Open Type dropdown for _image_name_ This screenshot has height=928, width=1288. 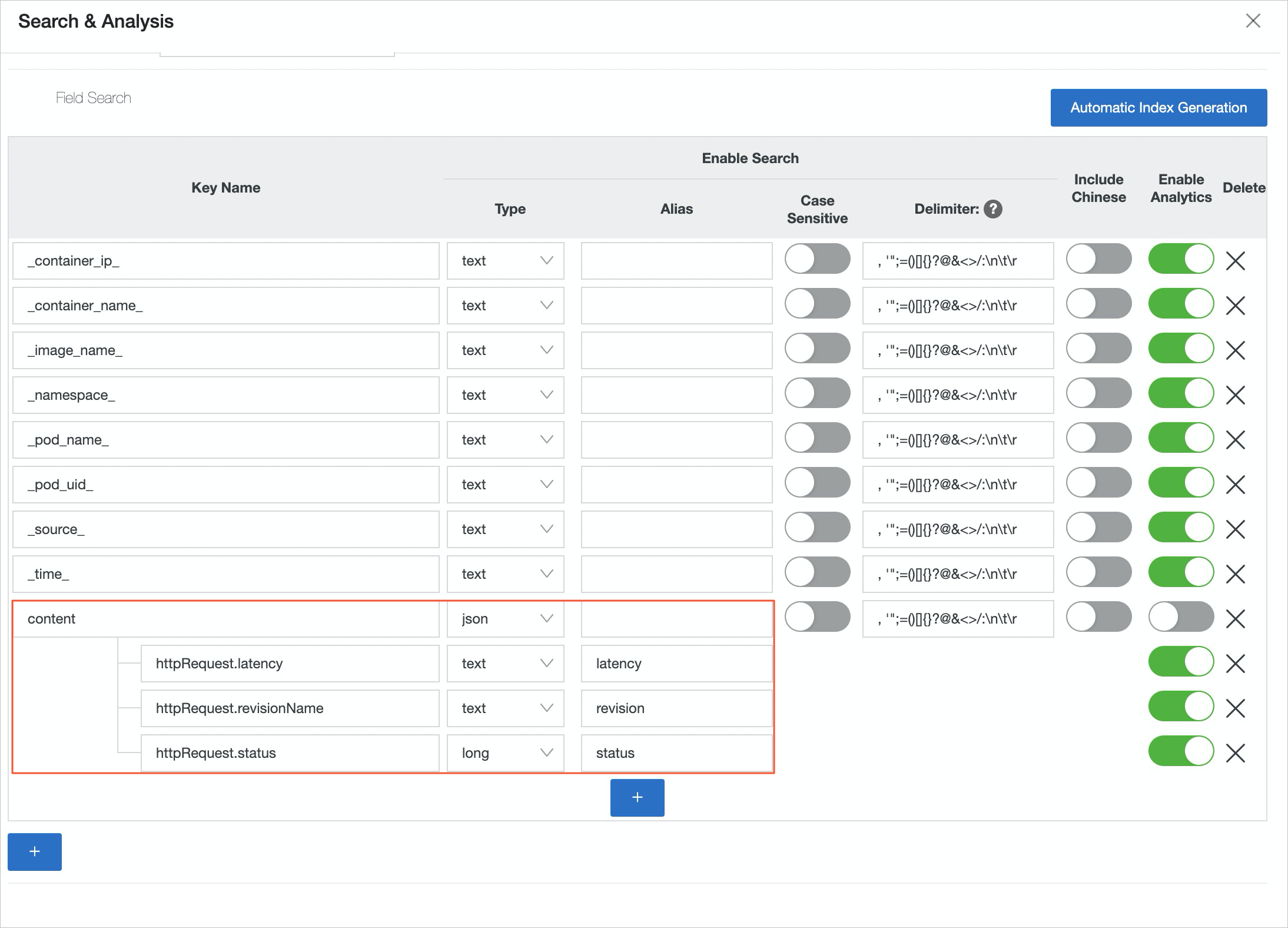pyautogui.click(x=506, y=350)
